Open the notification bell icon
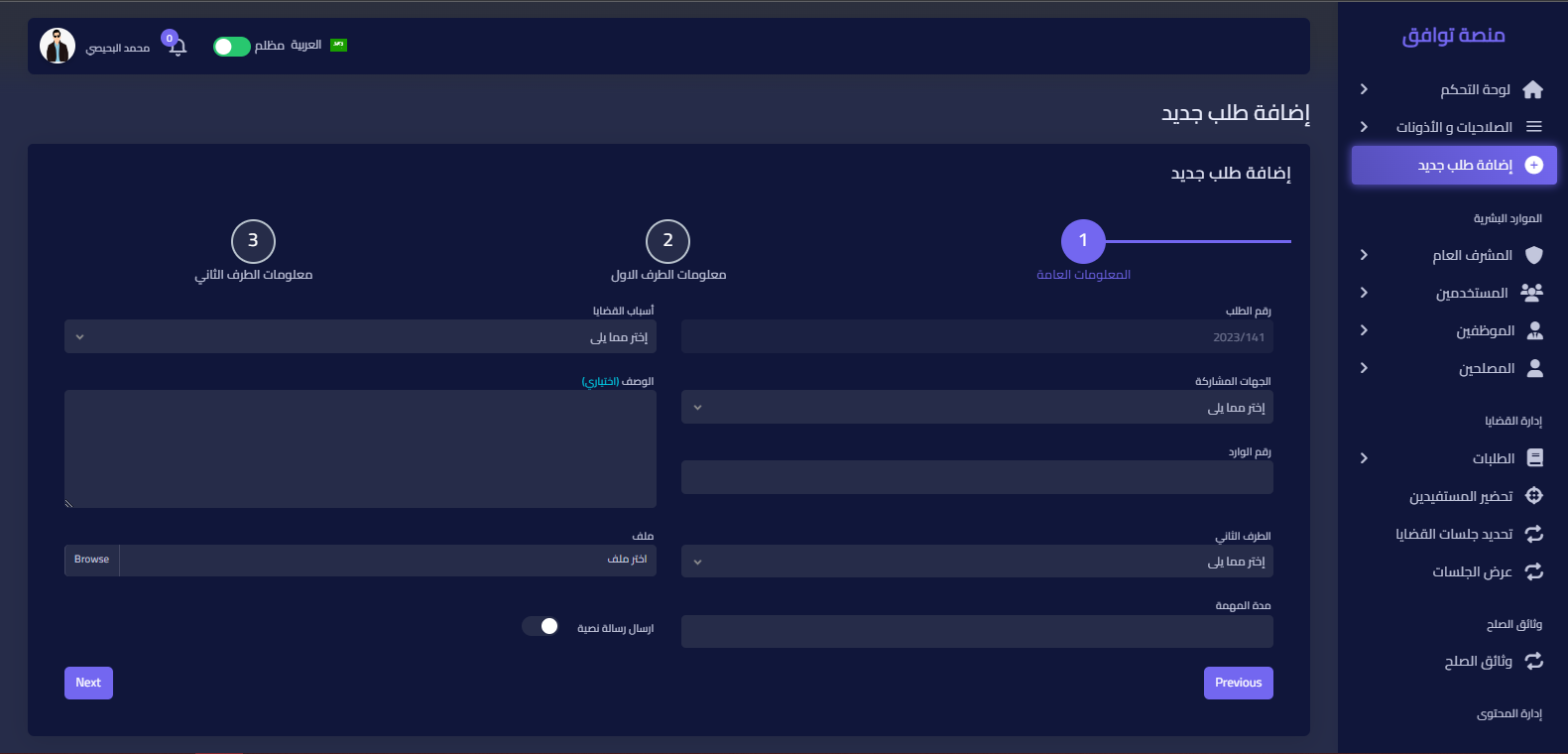This screenshot has height=754, width=1568. coord(178,47)
